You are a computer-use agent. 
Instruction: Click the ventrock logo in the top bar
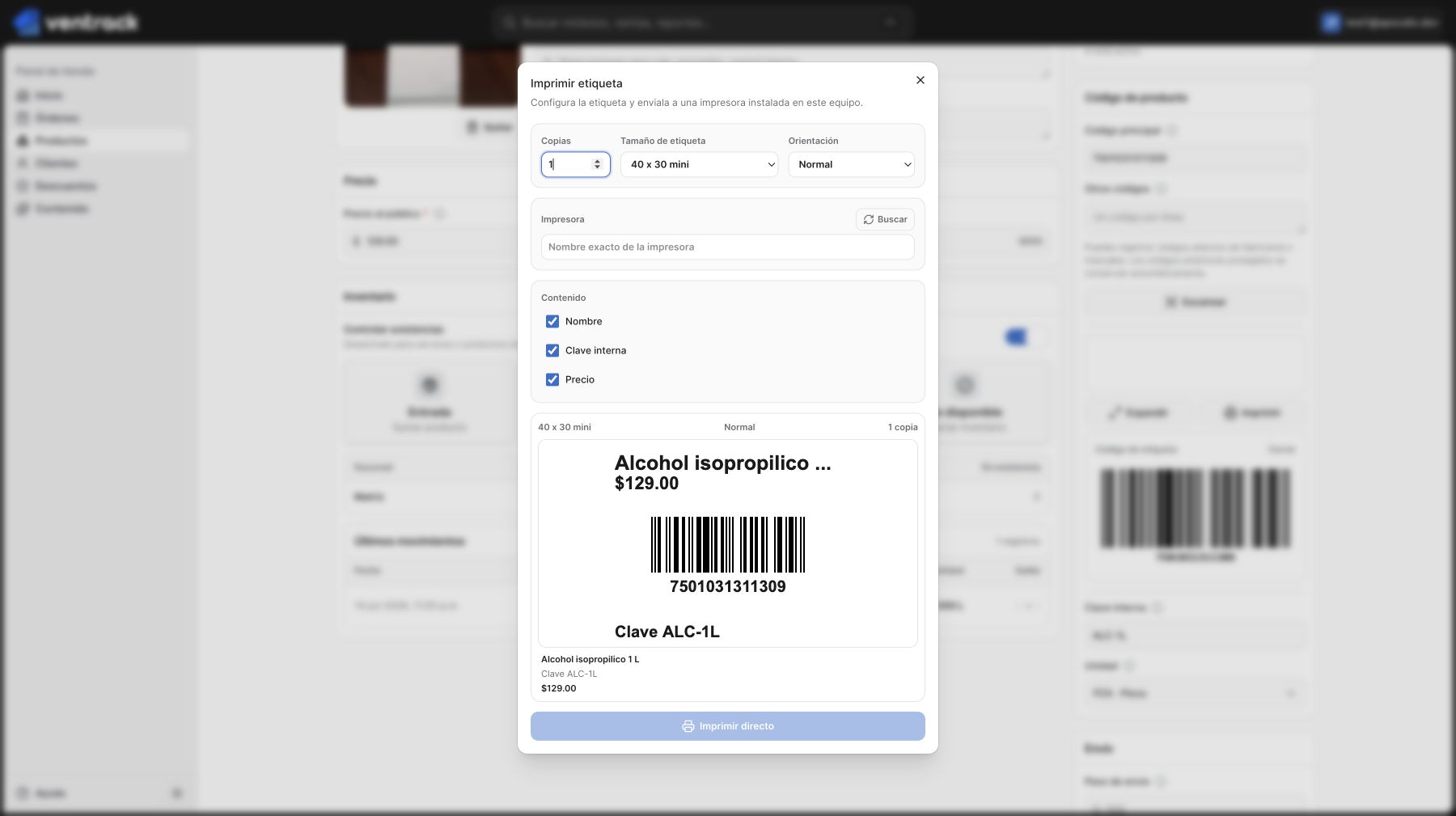(x=76, y=22)
